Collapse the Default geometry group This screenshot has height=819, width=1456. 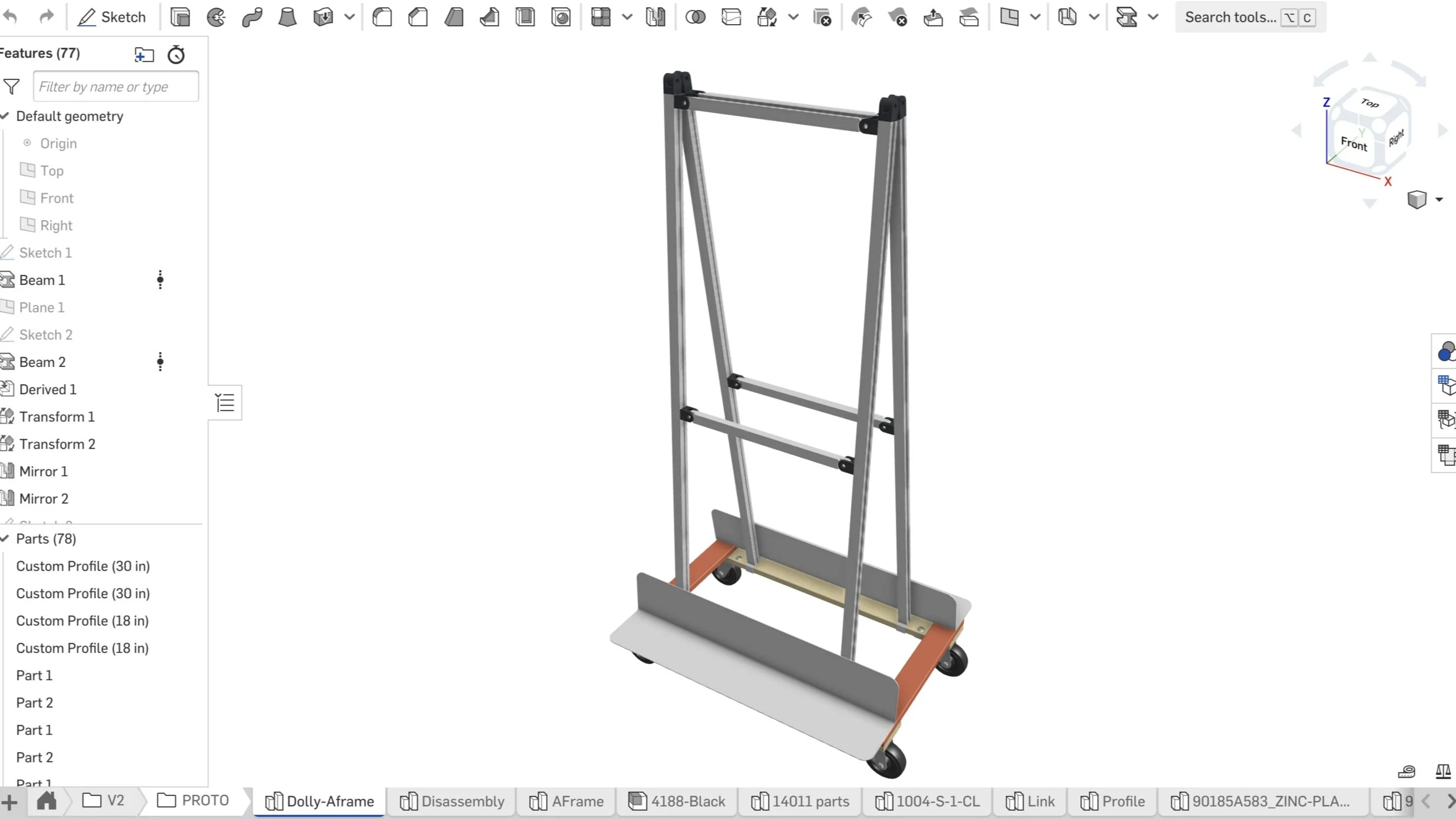(x=5, y=116)
